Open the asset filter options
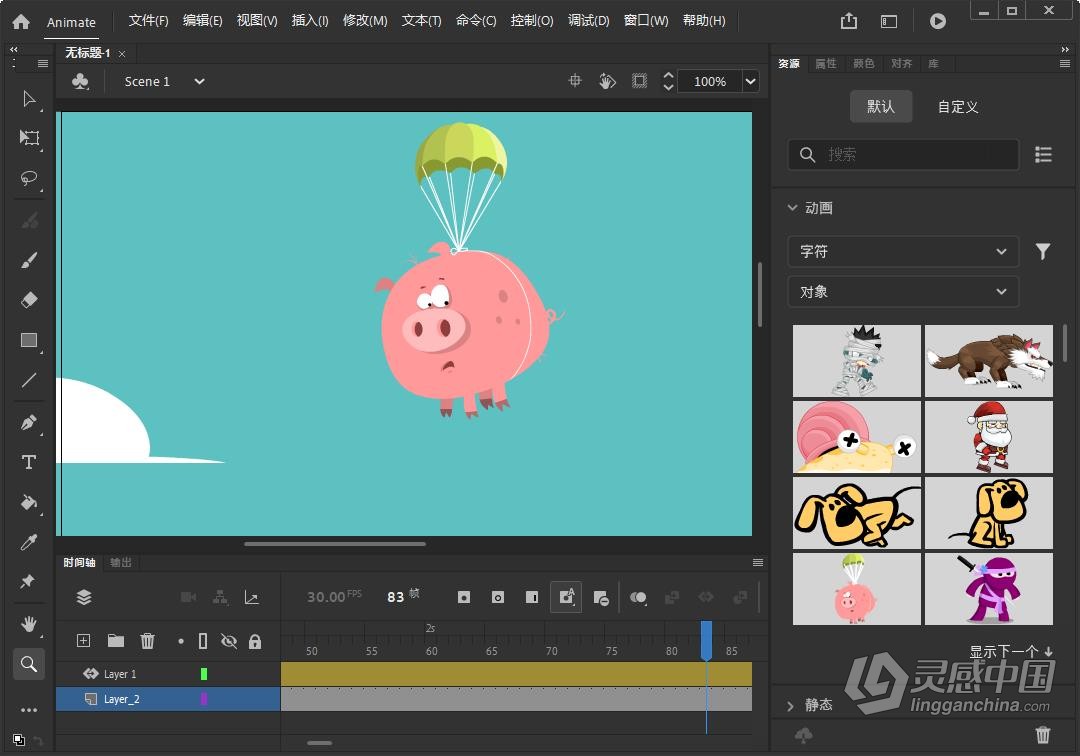The image size is (1080, 756). point(1043,251)
